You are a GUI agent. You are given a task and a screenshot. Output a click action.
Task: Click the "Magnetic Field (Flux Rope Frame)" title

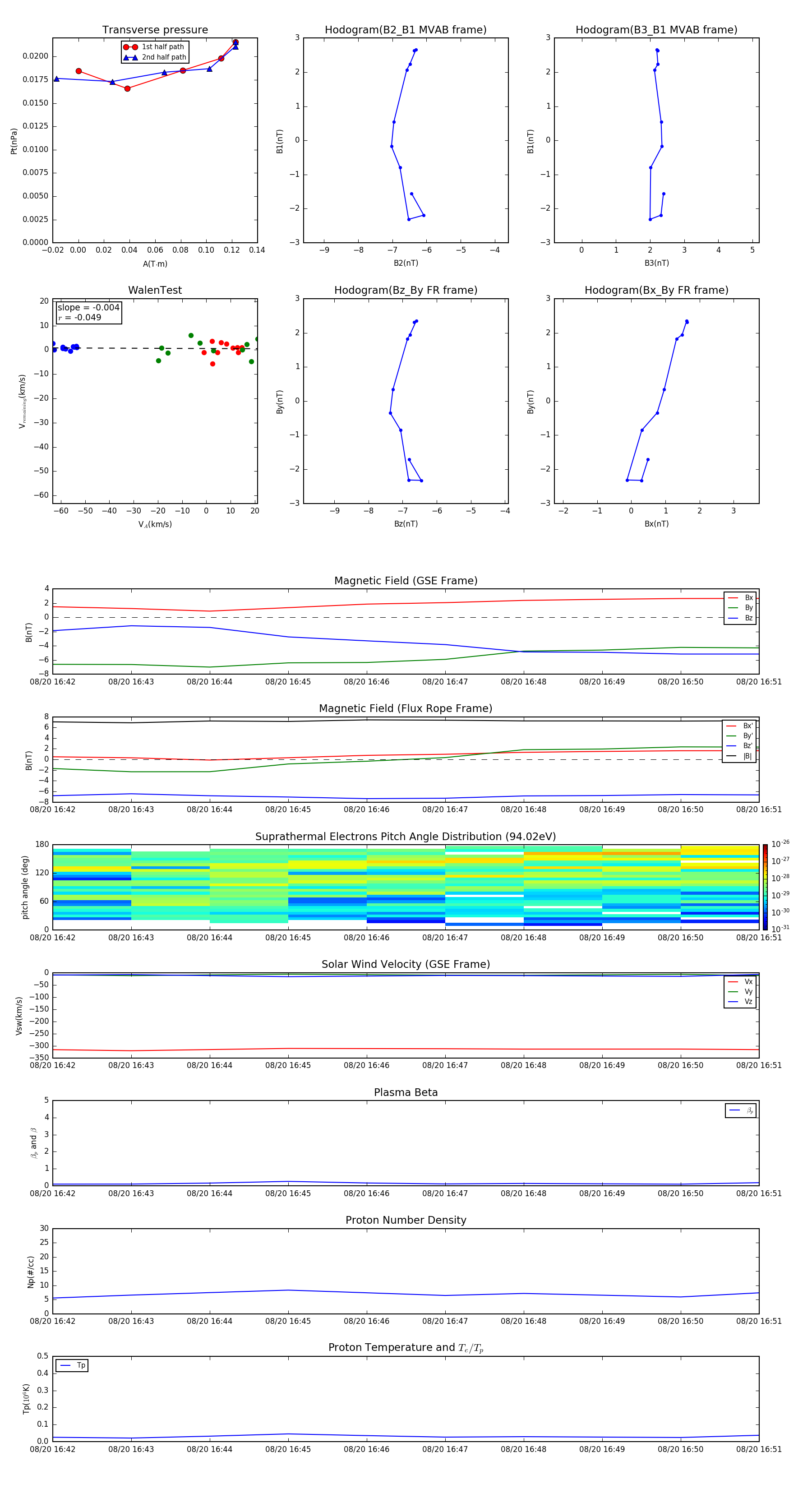[x=406, y=709]
